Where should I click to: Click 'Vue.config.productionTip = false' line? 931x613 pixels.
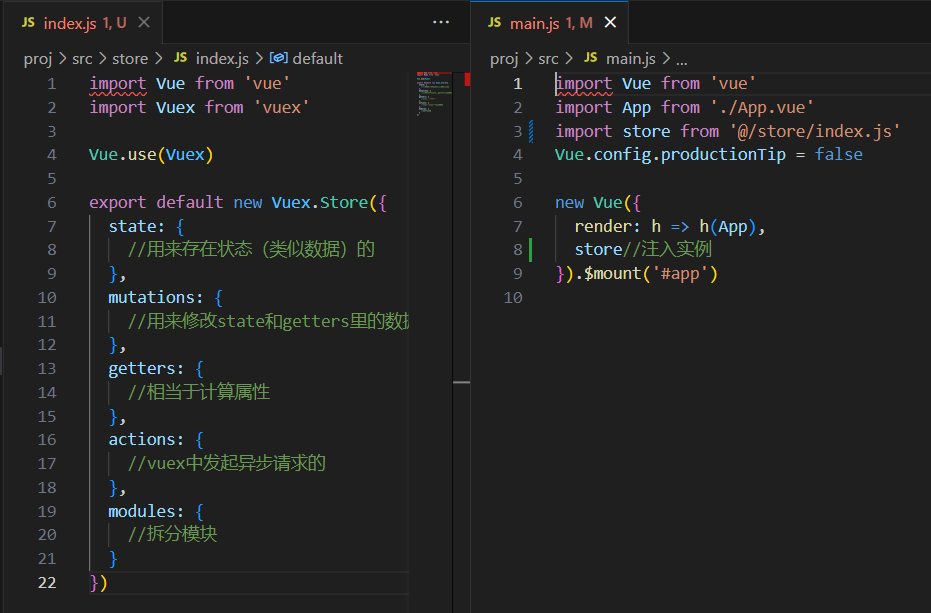tap(708, 155)
